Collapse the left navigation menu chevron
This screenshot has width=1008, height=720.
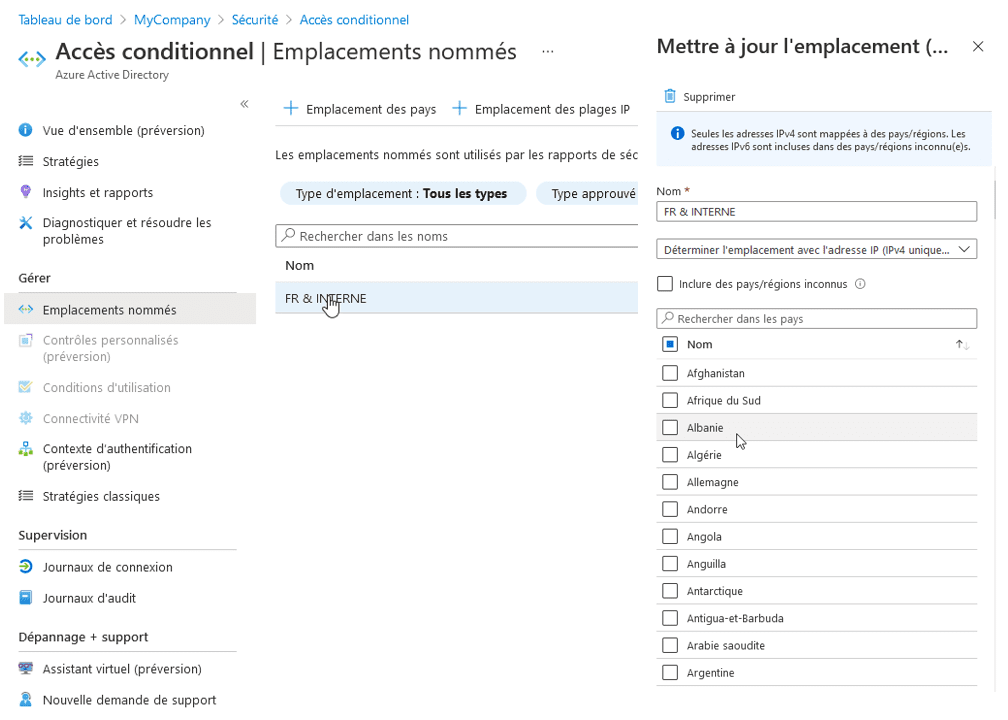(244, 104)
